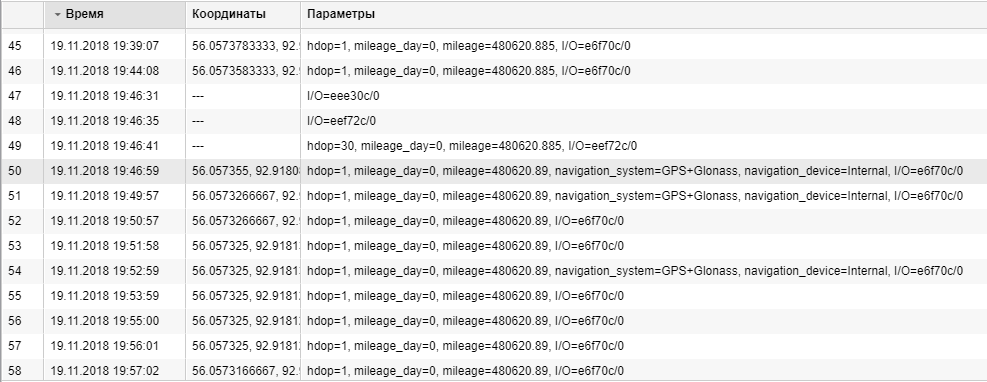Viewport: 987px width, 382px height.
Task: Select row 49 with hdop=30 parameters
Action: 494,146
